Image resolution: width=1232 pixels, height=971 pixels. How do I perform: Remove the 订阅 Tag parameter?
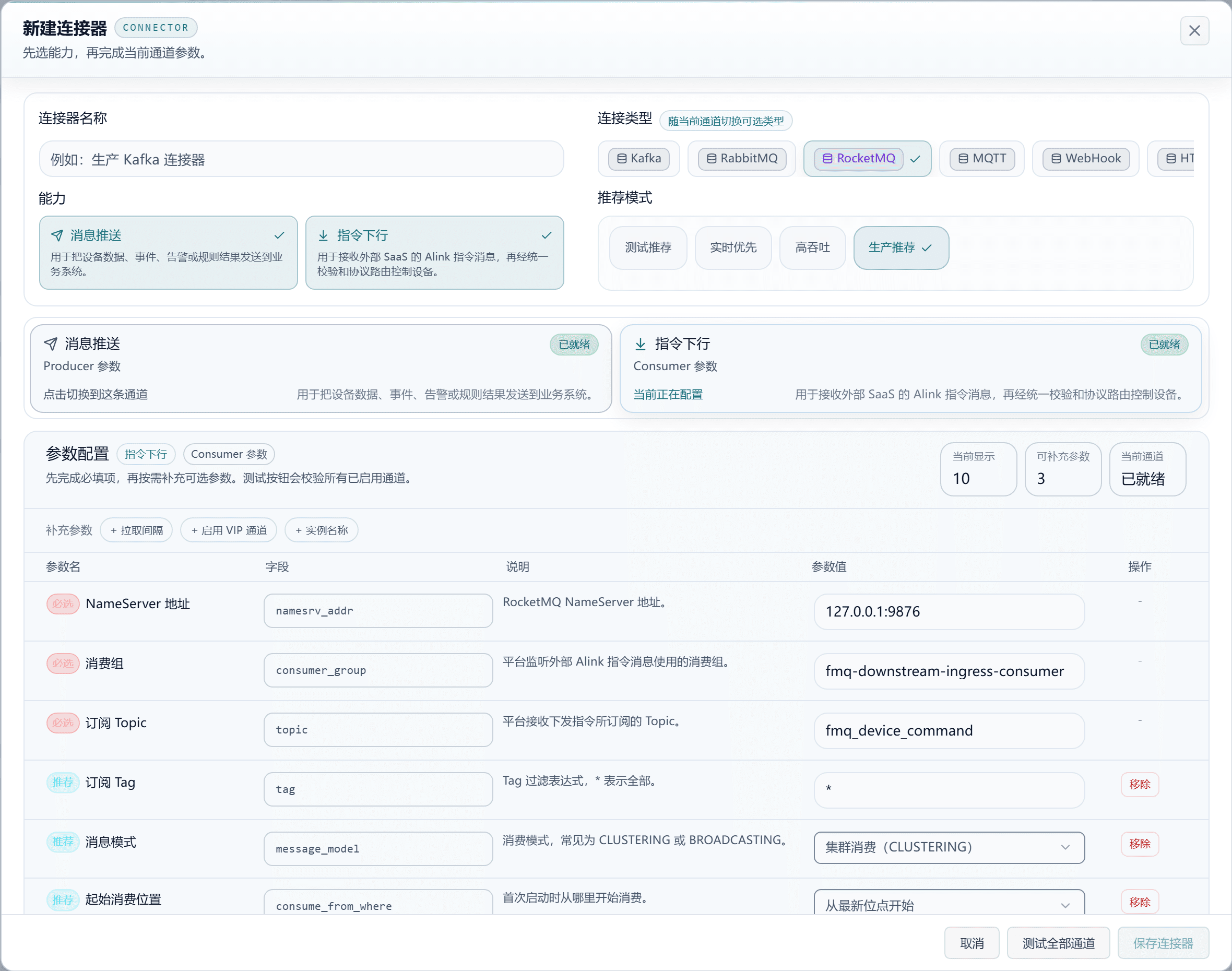(1139, 785)
